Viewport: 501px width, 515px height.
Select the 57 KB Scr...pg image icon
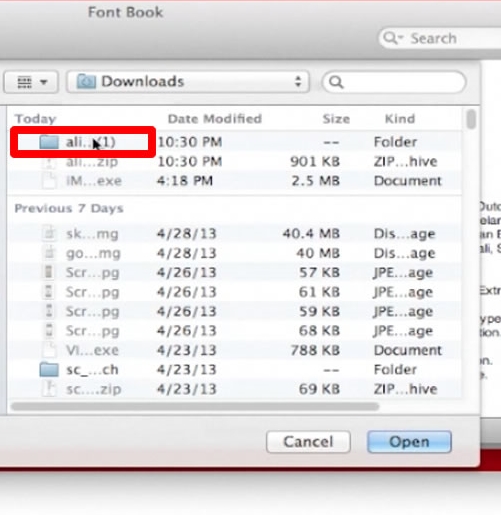pos(49,272)
